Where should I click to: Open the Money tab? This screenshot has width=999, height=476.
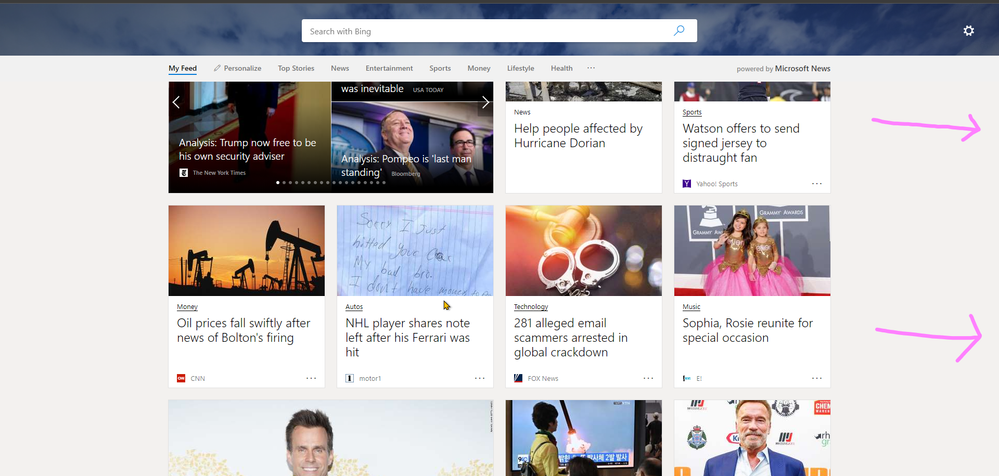click(478, 68)
